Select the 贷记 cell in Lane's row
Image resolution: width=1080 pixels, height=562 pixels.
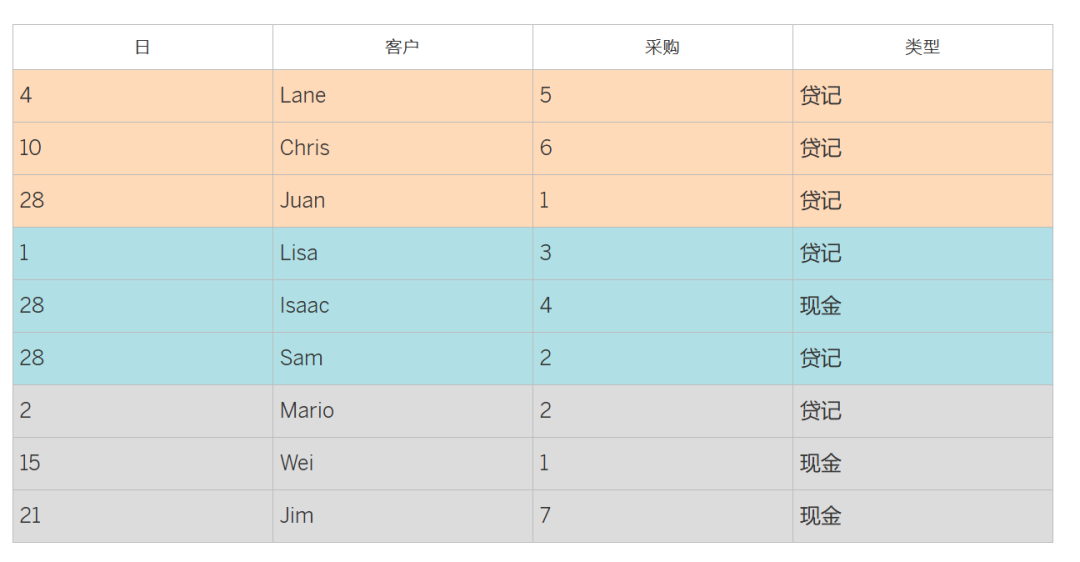tap(821, 96)
